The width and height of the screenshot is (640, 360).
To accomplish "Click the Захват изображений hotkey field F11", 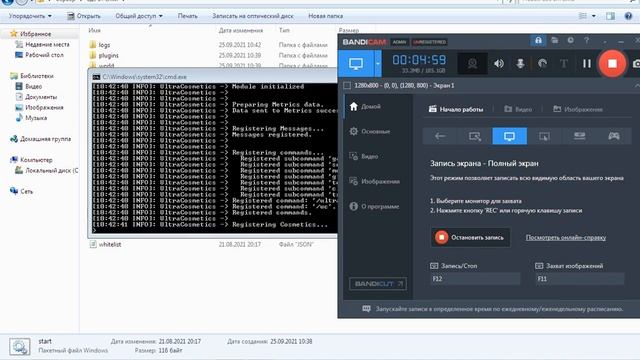I will tap(580, 279).
